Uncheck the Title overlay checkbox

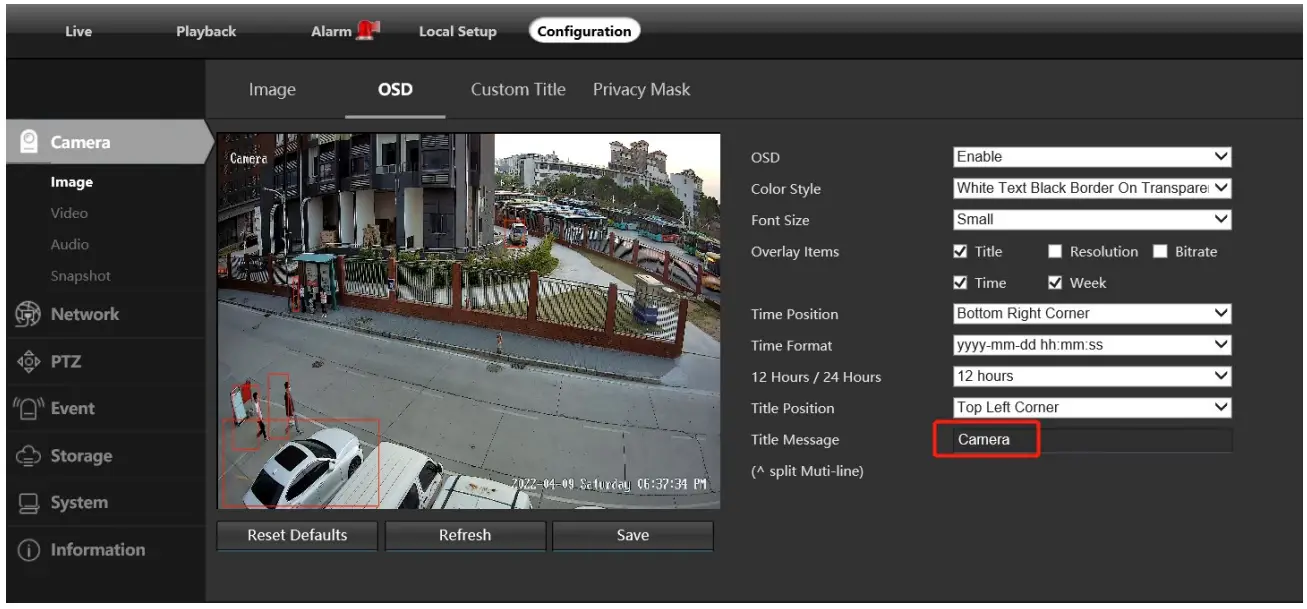pyautogui.click(x=960, y=252)
